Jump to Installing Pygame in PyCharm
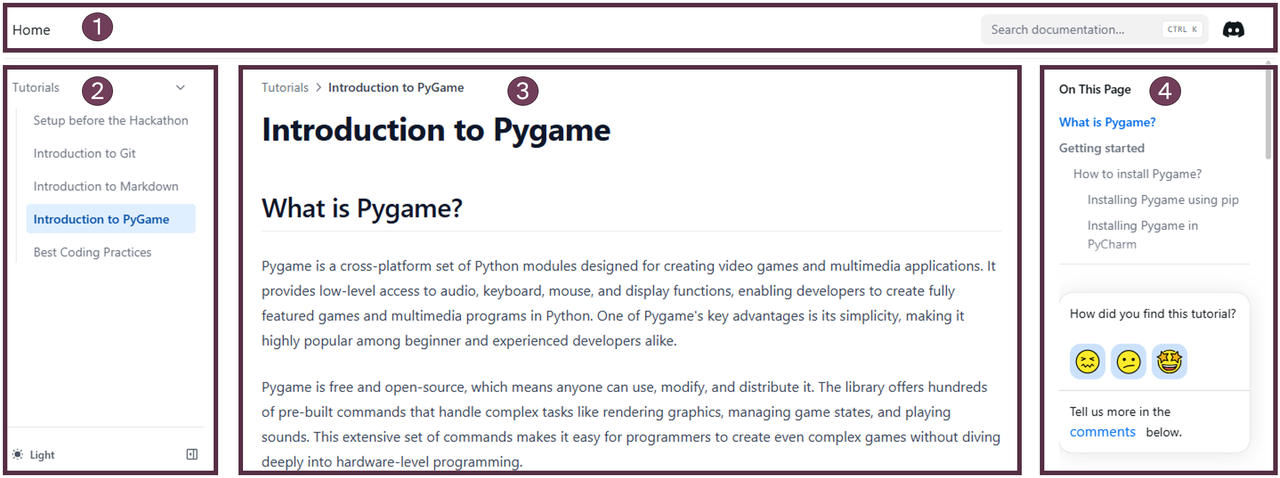 (1143, 235)
